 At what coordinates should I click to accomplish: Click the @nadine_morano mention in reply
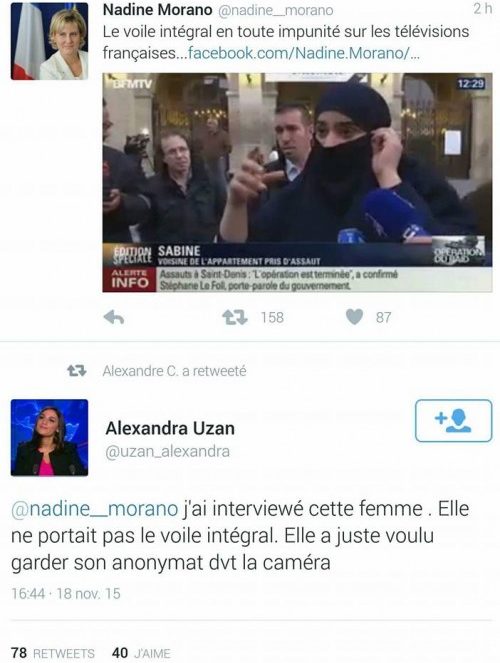point(95,509)
